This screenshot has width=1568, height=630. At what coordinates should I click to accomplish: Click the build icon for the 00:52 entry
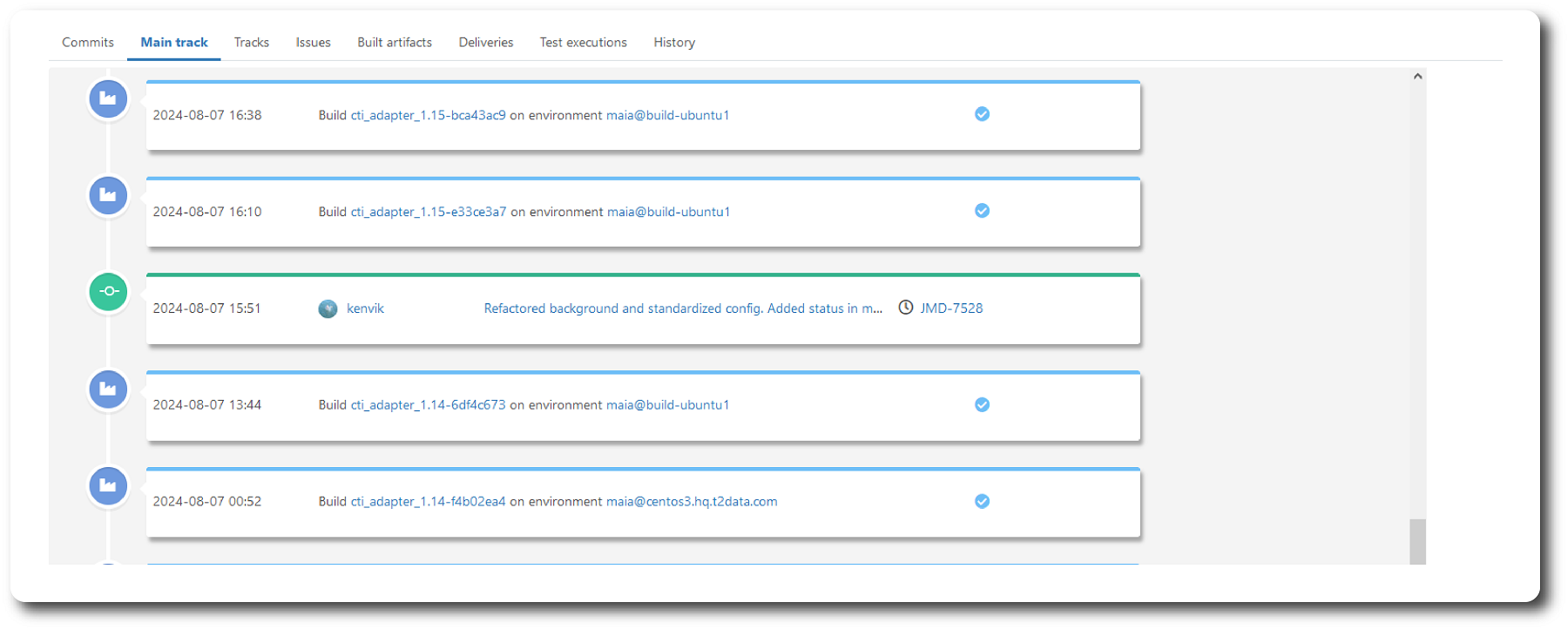[x=108, y=485]
